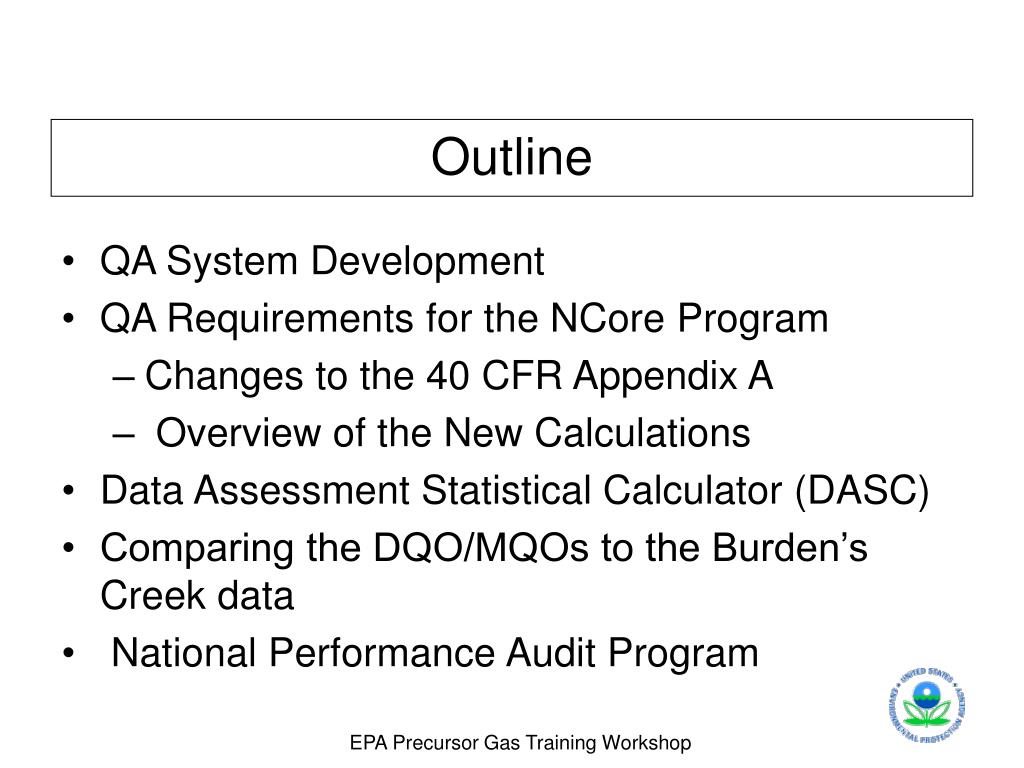Select National Performance Audit Program text
Viewport: 1024px width, 768px height.
tap(435, 654)
